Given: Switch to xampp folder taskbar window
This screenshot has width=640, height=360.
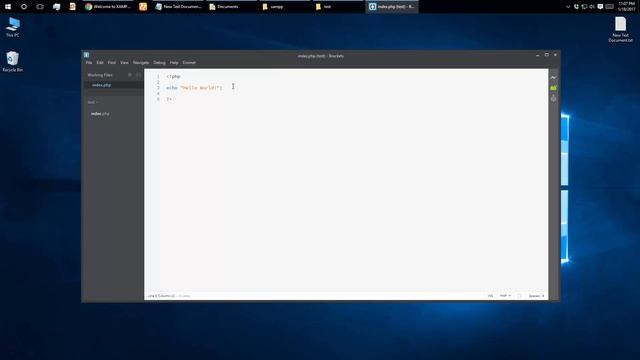Looking at the screenshot, I should pos(285,7).
